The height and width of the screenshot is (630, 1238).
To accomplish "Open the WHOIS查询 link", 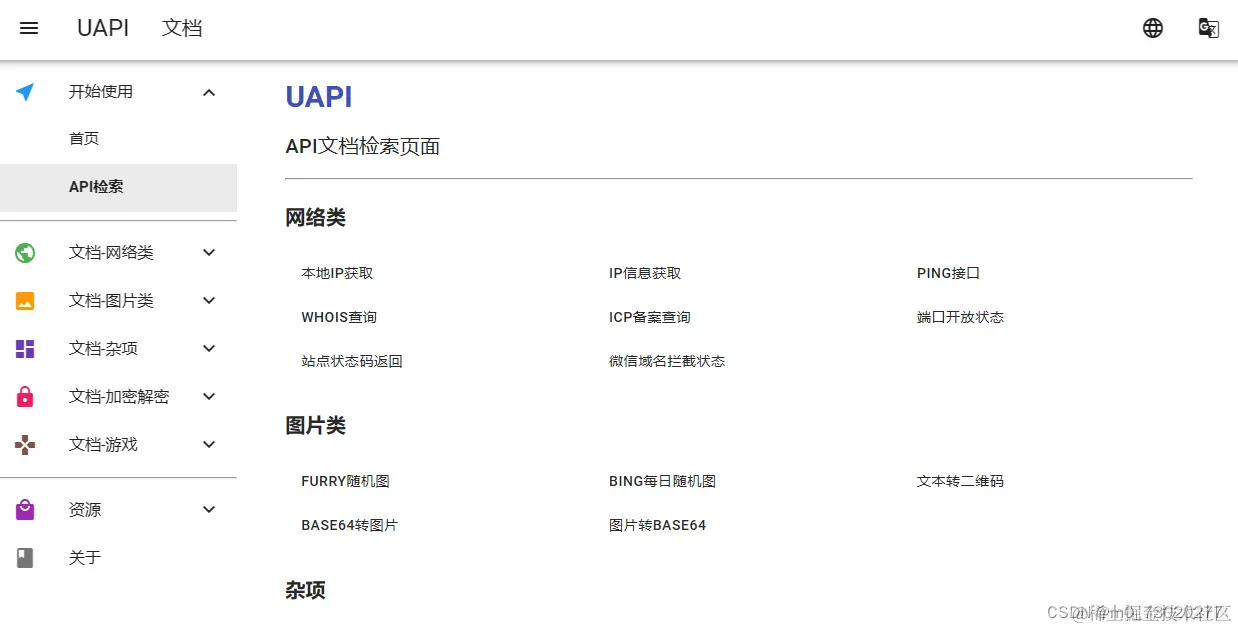I will tap(339, 317).
